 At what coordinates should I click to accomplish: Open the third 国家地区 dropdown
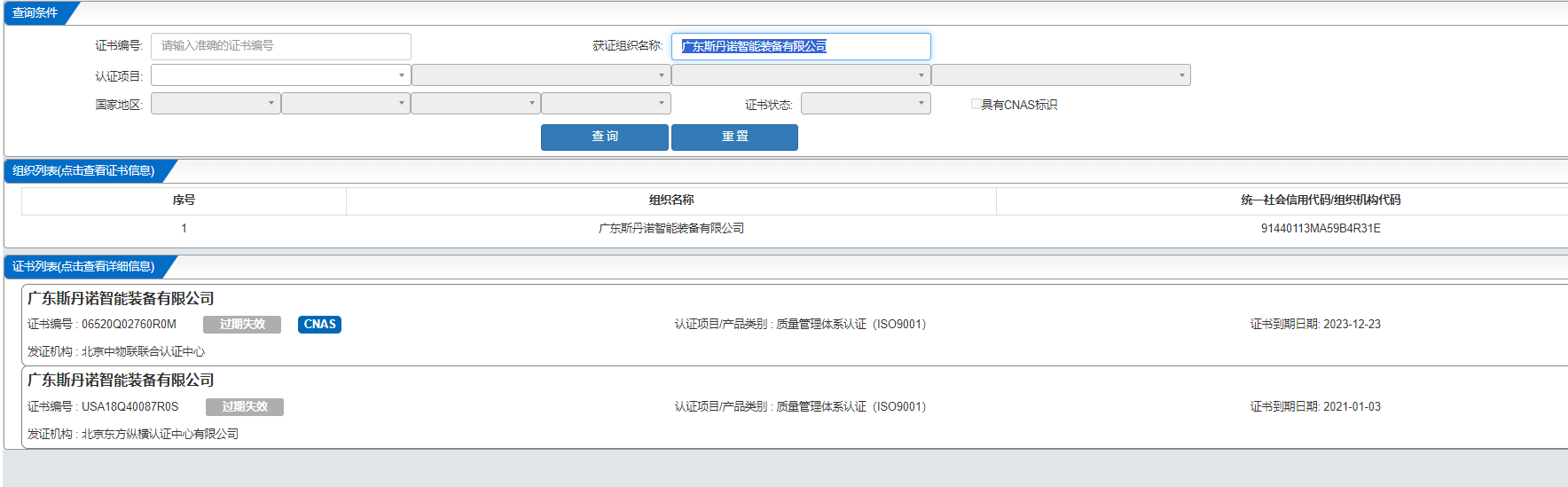475,104
